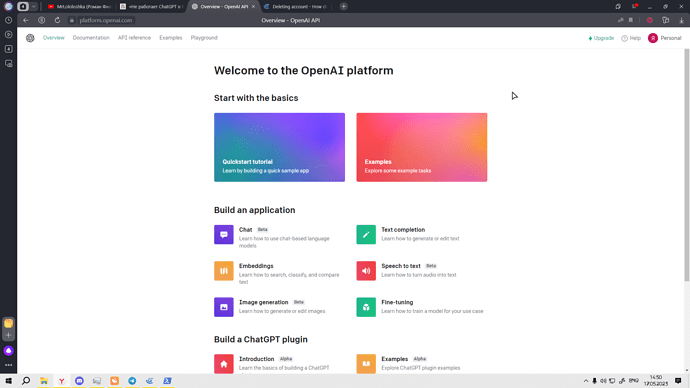This screenshot has width=690, height=388.
Task: Select the Overview nav item
Action: click(54, 38)
